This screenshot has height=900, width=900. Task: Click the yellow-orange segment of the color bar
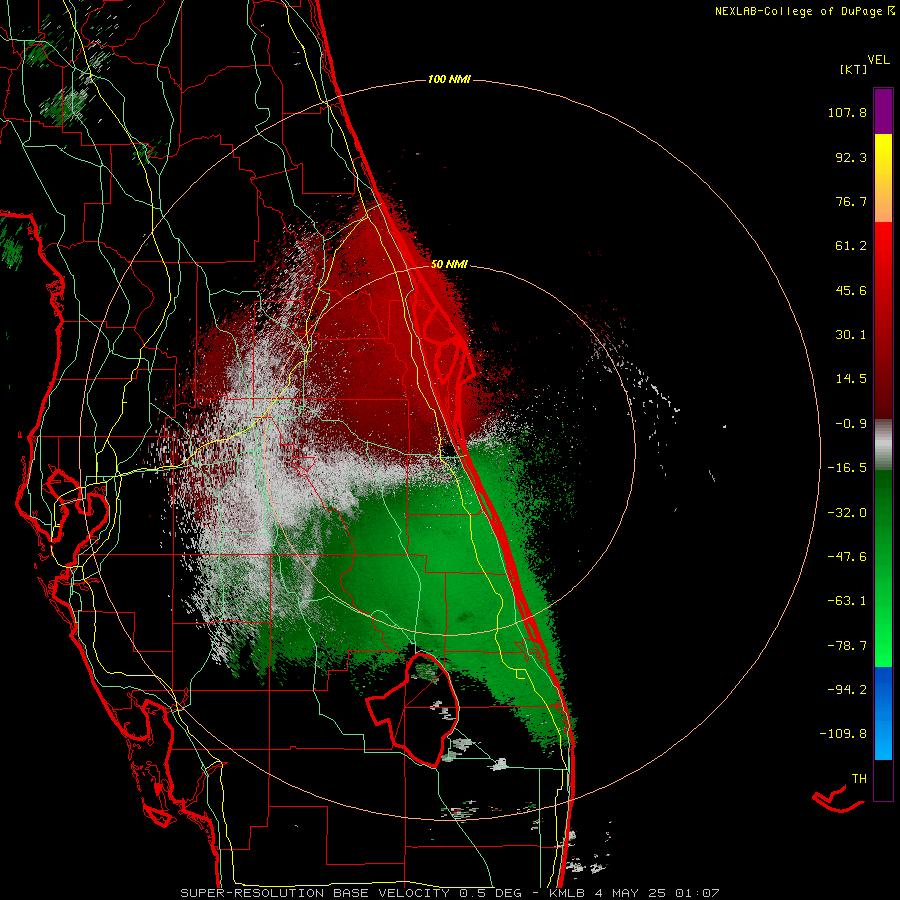tap(883, 178)
